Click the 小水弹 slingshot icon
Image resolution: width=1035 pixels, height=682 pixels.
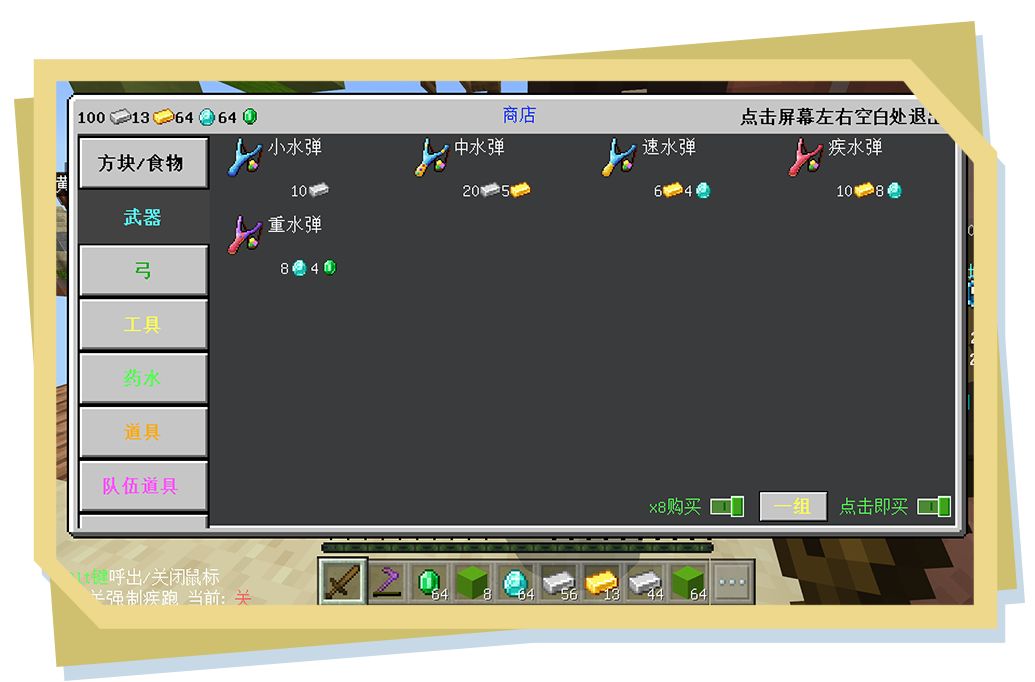point(246,156)
